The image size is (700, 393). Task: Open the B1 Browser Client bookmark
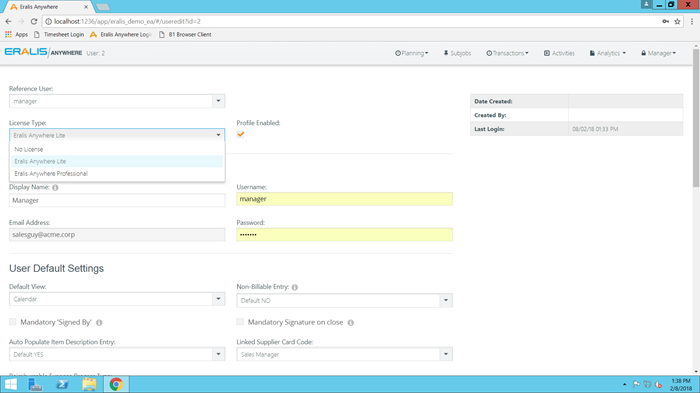[185, 34]
